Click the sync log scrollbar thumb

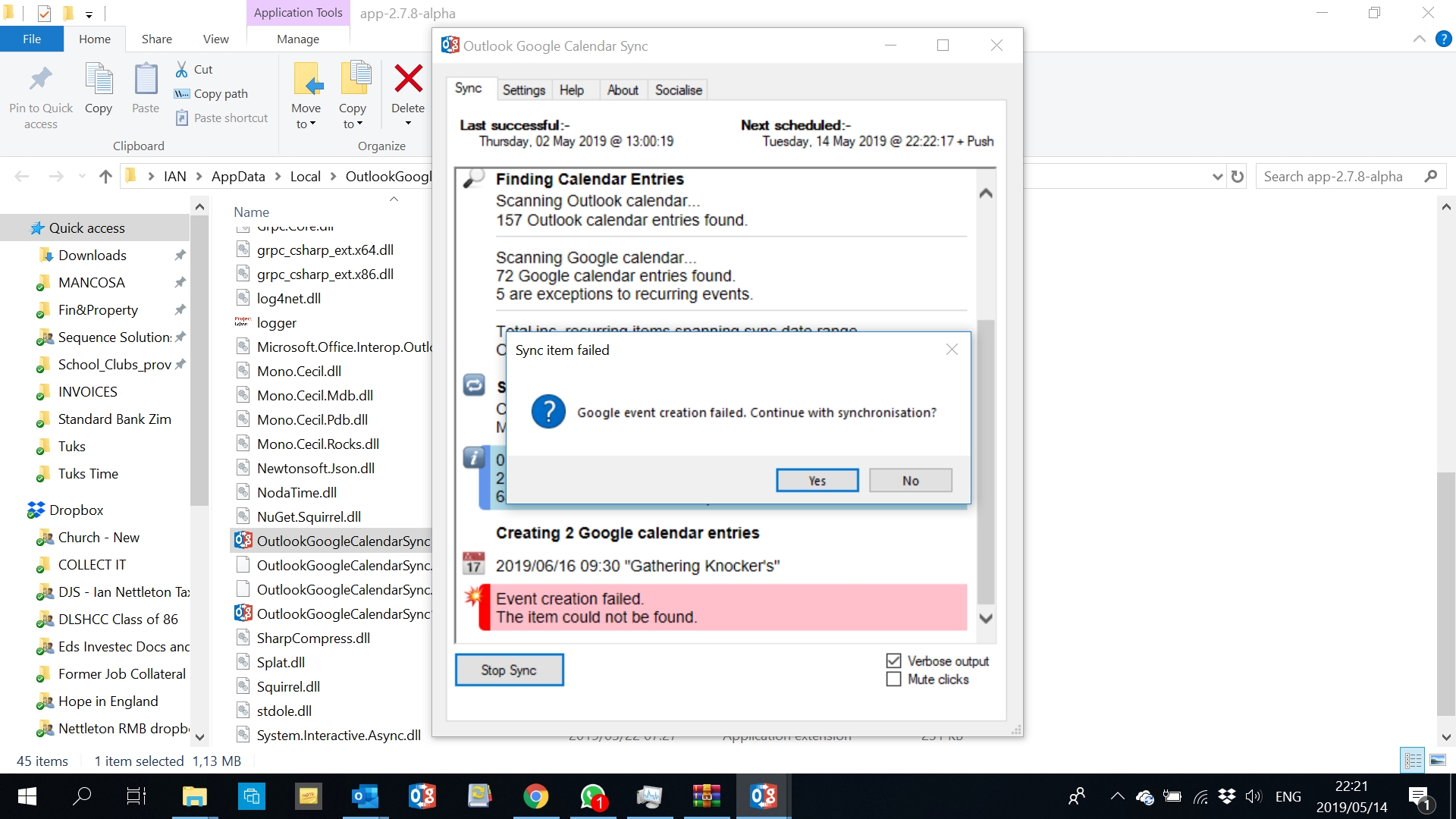coord(985,461)
